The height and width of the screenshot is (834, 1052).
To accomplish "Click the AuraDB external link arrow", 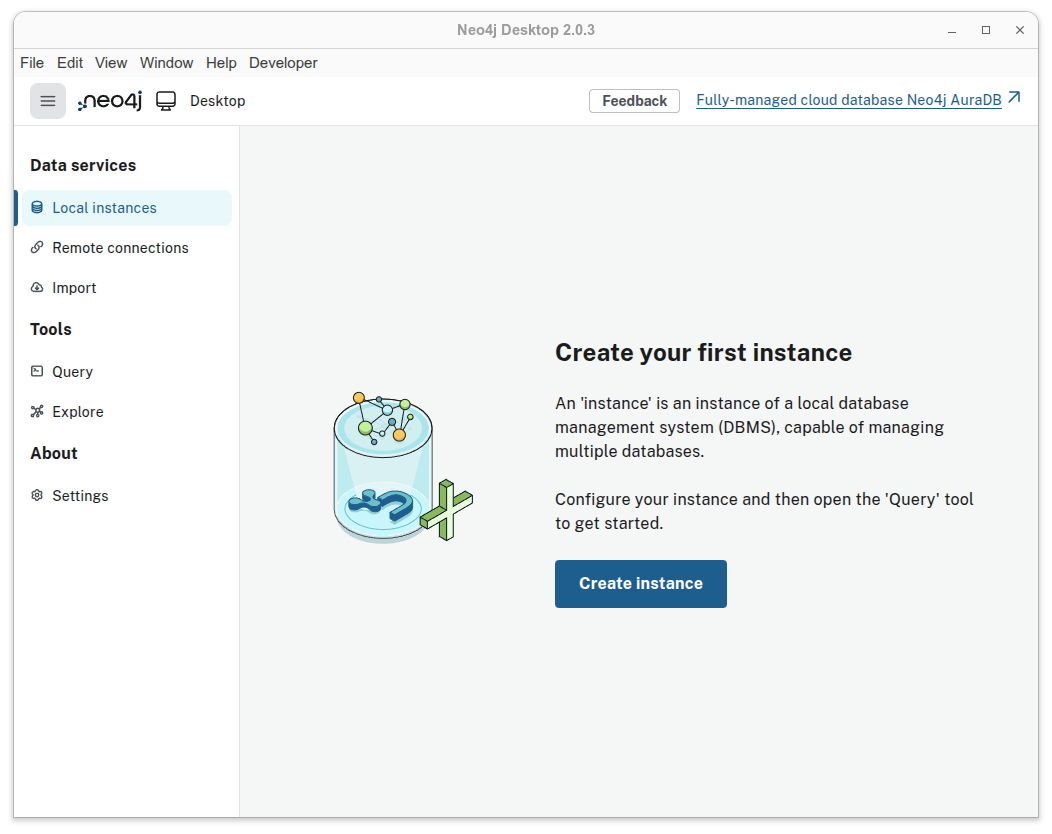I will (1014, 98).
